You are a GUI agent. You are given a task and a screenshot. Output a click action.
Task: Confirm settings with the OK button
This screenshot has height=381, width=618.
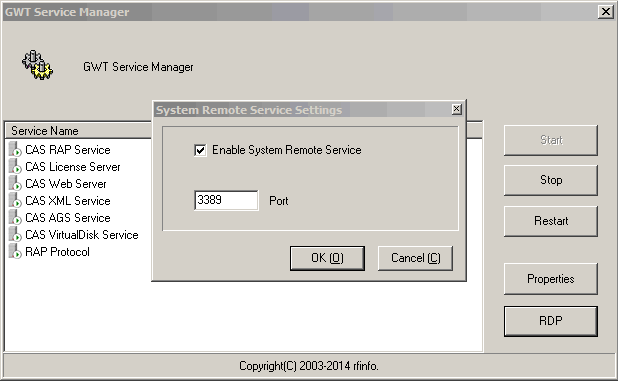(327, 258)
